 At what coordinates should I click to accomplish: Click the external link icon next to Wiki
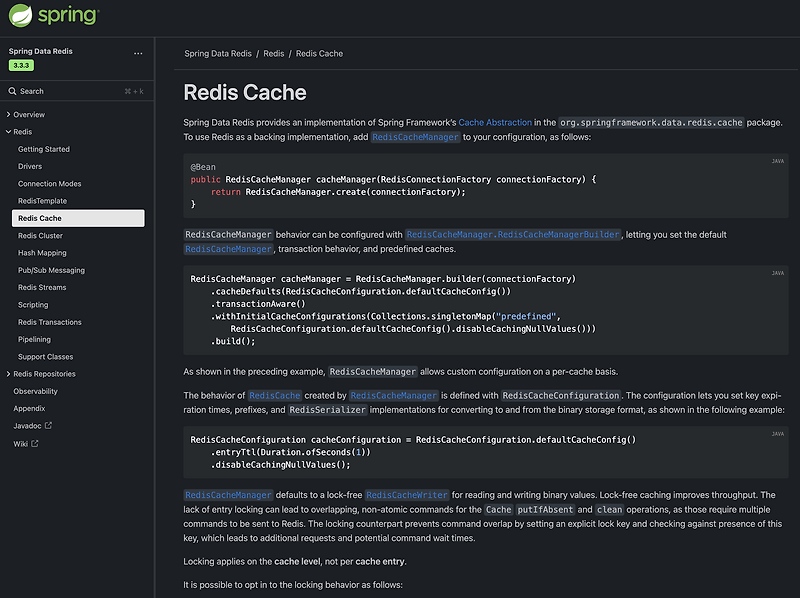[35, 443]
